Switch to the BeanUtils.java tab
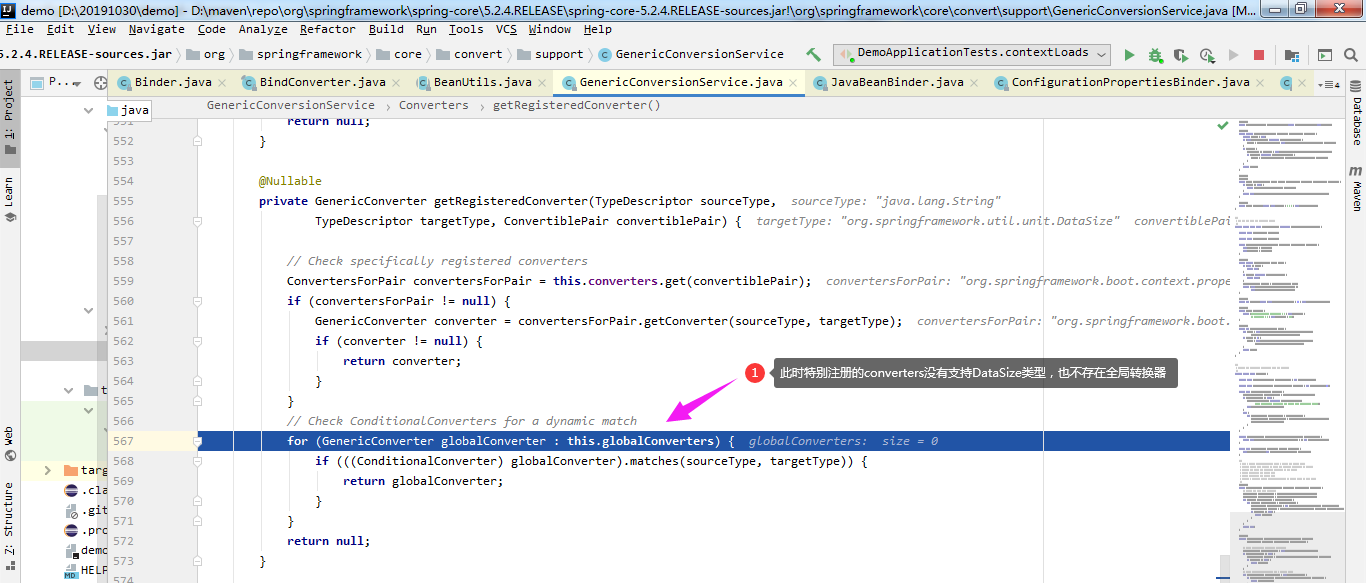Screen dimensions: 1366x583 [x=483, y=83]
